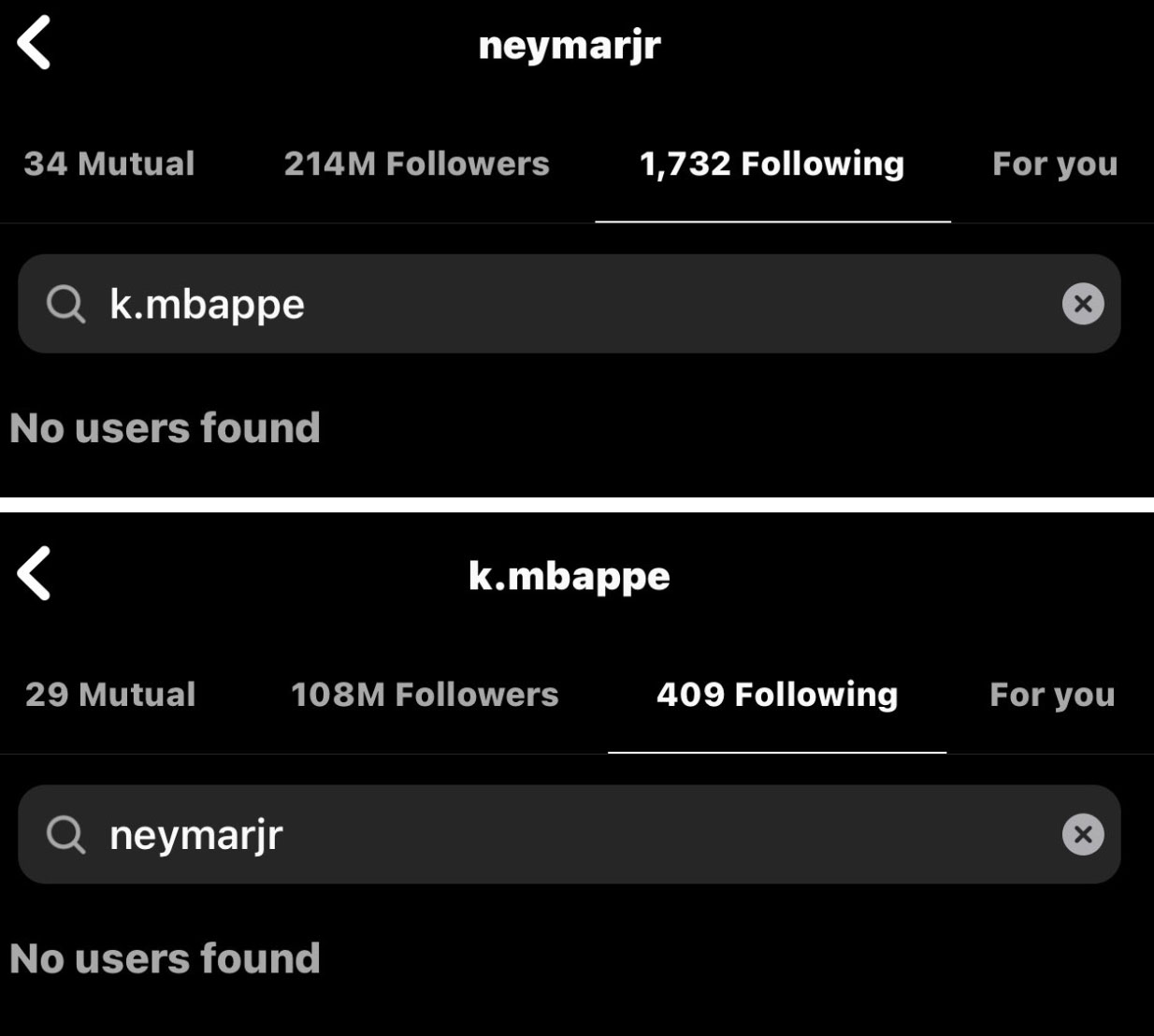1154x1036 pixels.
Task: Open the 214M Followers tab
Action: coord(417,165)
